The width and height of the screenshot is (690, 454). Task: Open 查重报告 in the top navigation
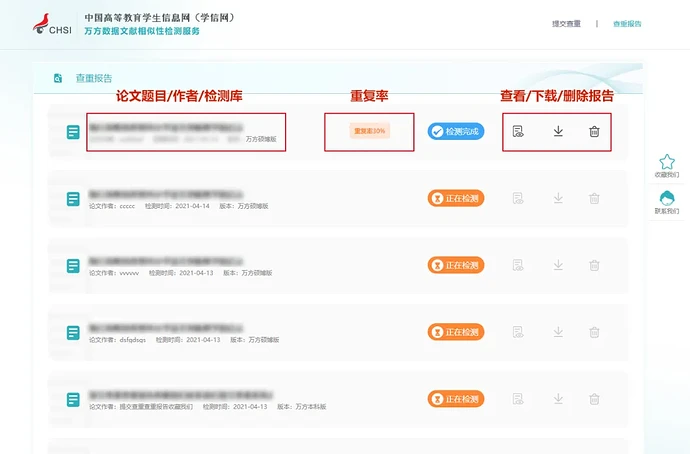tap(627, 24)
